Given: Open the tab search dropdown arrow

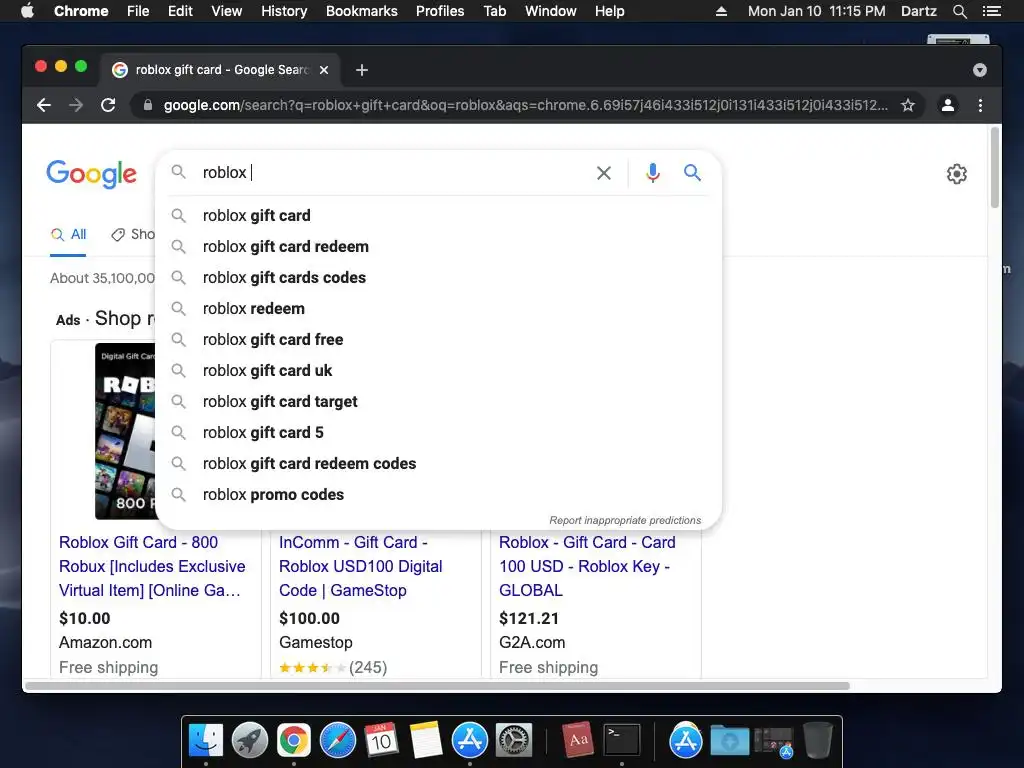Looking at the screenshot, I should (x=980, y=70).
